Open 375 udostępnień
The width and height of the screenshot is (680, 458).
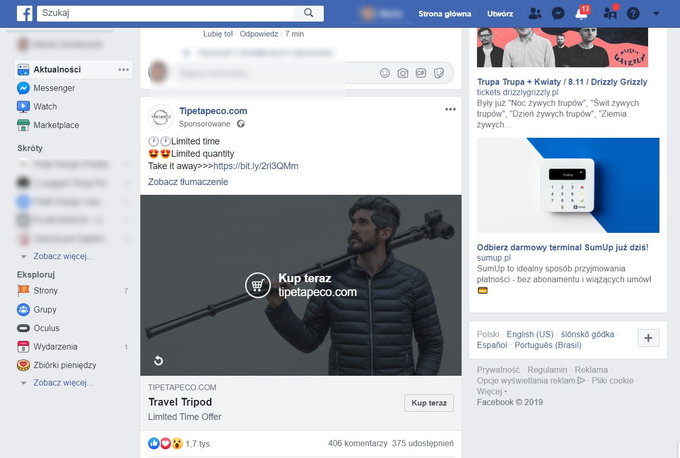point(423,443)
